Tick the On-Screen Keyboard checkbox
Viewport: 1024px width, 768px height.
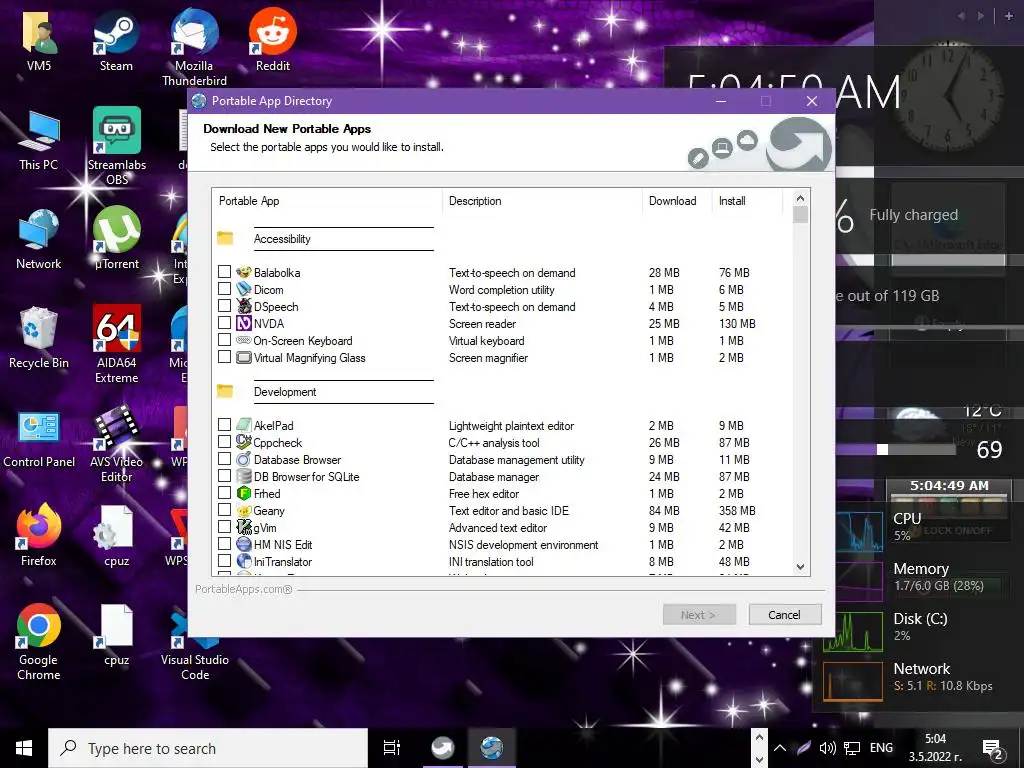point(224,340)
